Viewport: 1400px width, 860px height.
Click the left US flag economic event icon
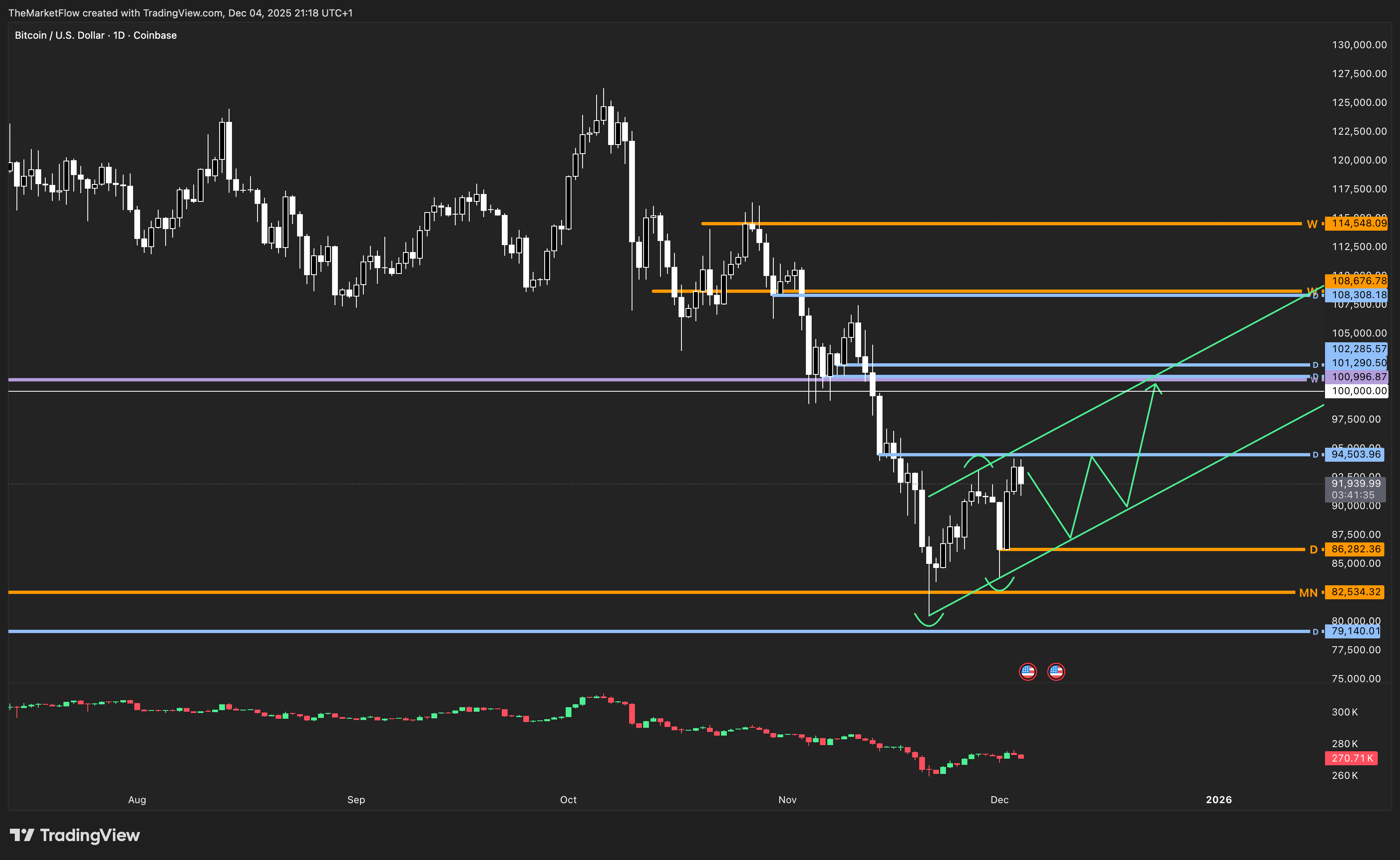(x=1028, y=672)
